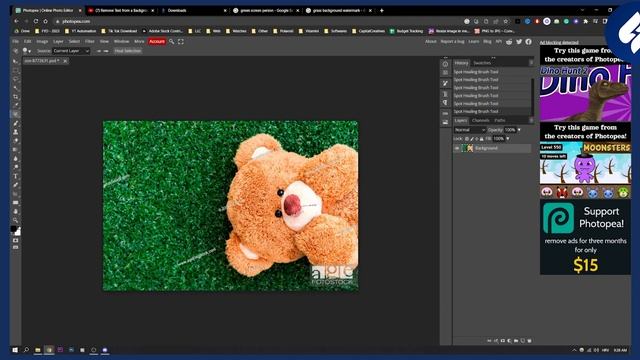
Task: Switch to the Paths tab
Action: [x=500, y=120]
